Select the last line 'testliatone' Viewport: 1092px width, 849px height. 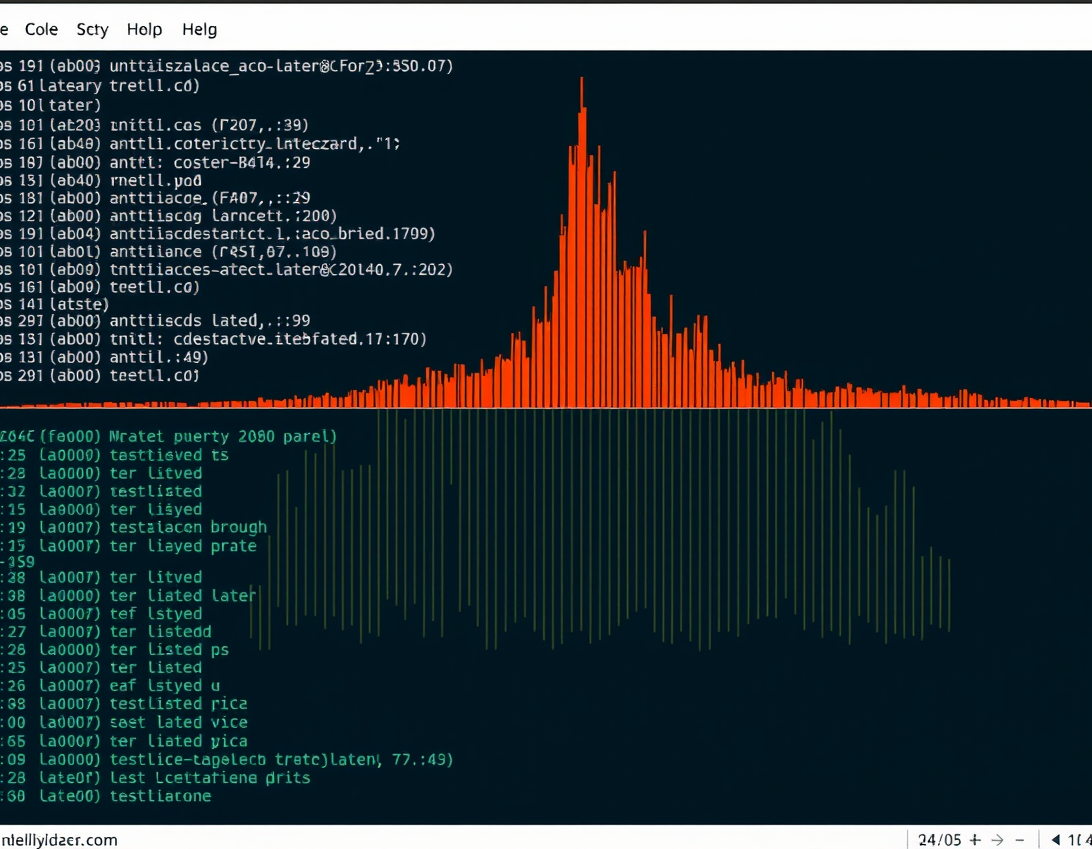coord(106,796)
